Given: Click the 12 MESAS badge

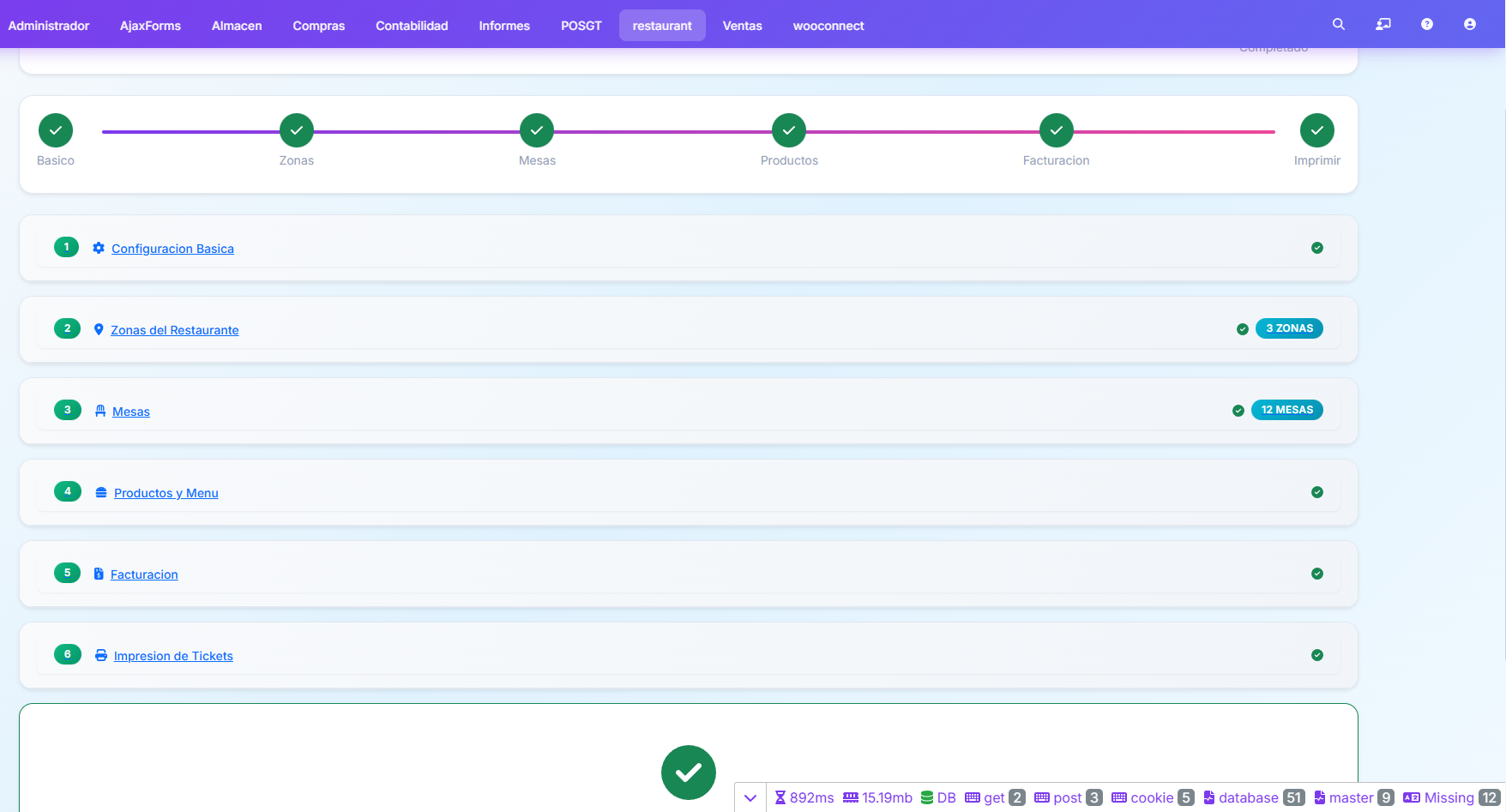Looking at the screenshot, I should [1286, 410].
